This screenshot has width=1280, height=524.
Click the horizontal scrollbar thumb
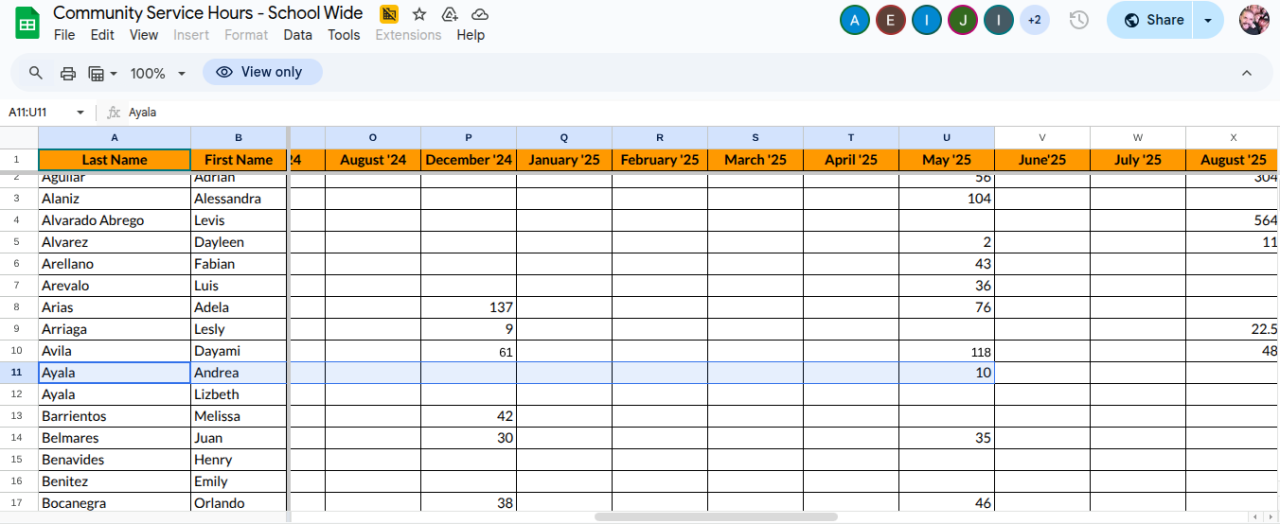click(716, 517)
